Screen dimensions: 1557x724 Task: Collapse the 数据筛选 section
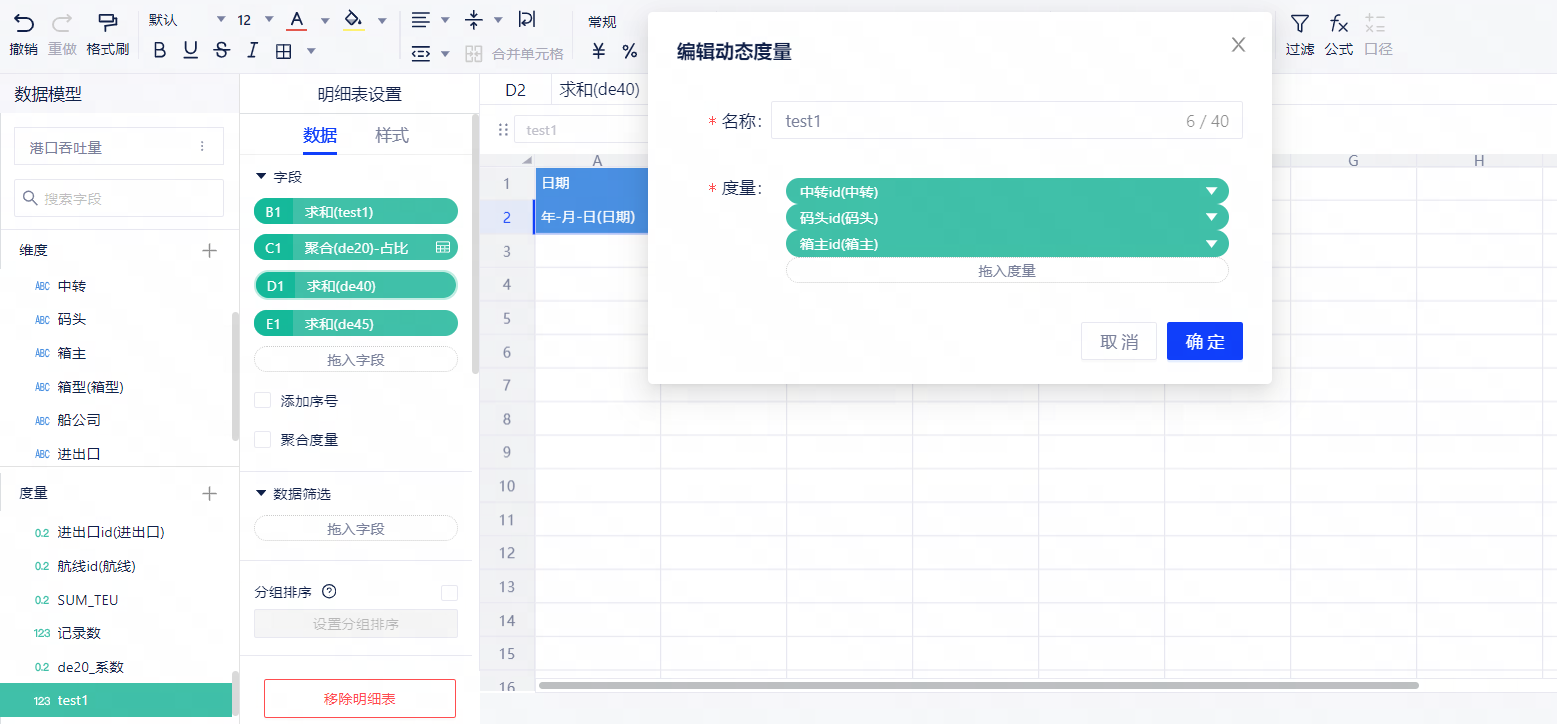[x=262, y=493]
